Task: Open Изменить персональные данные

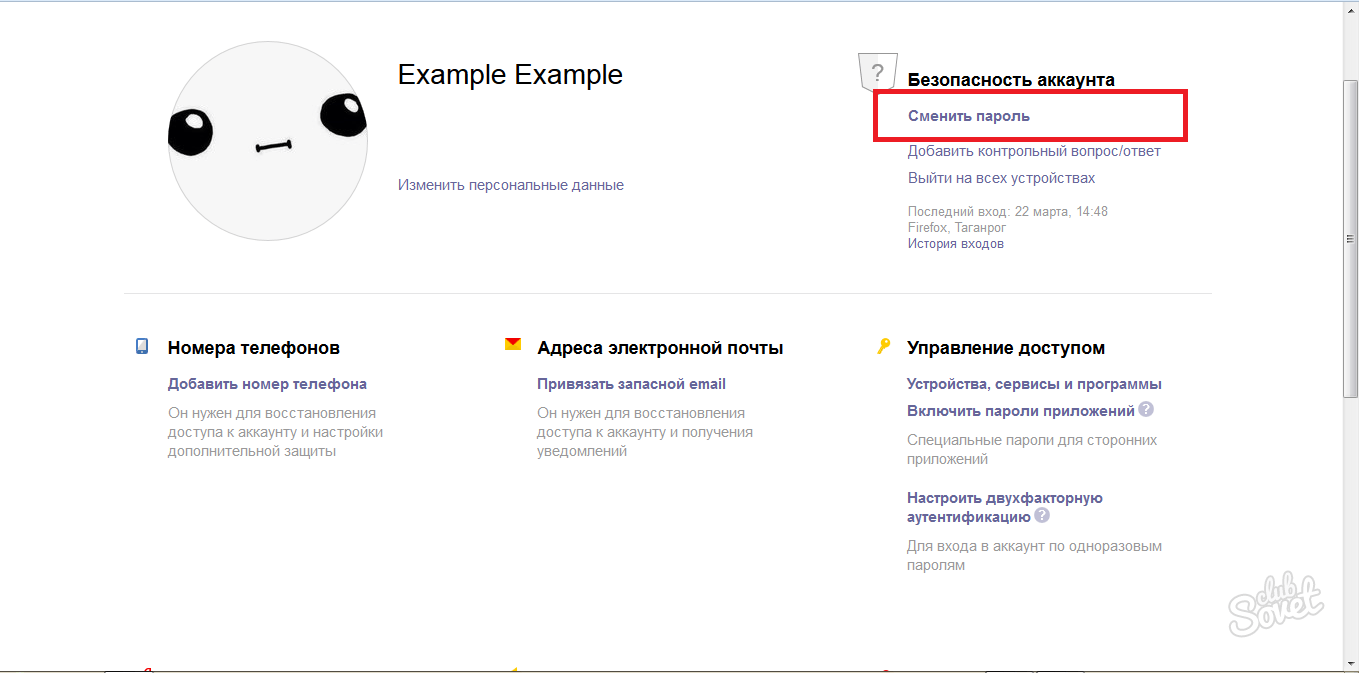Action: [x=510, y=185]
